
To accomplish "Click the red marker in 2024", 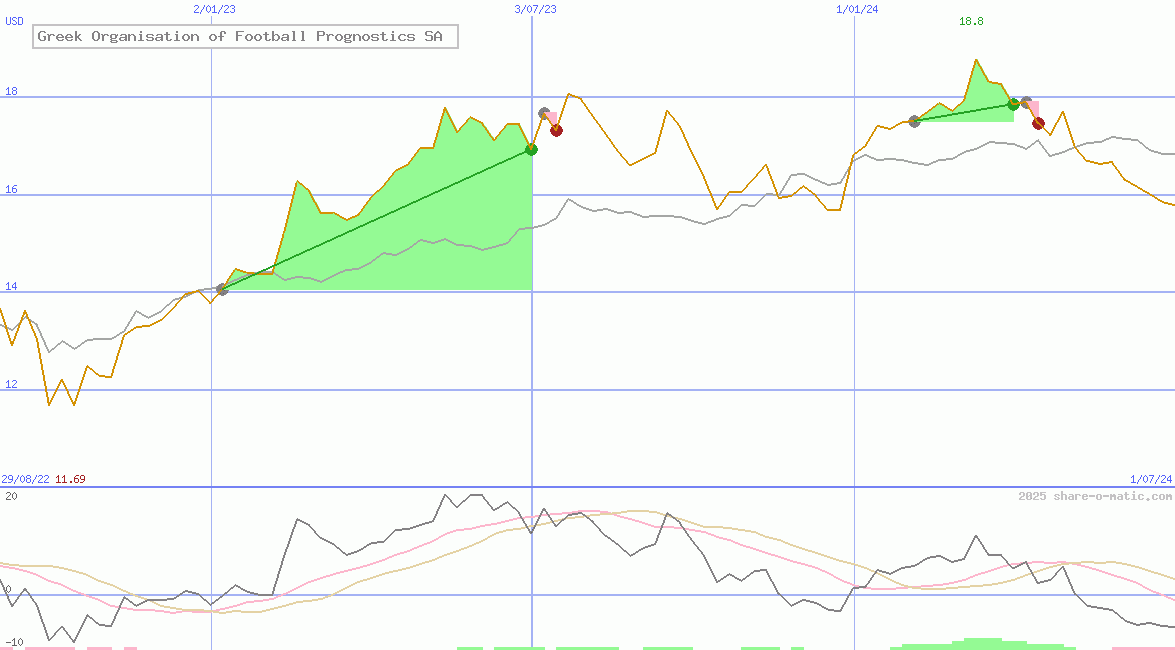I will 1038,123.
